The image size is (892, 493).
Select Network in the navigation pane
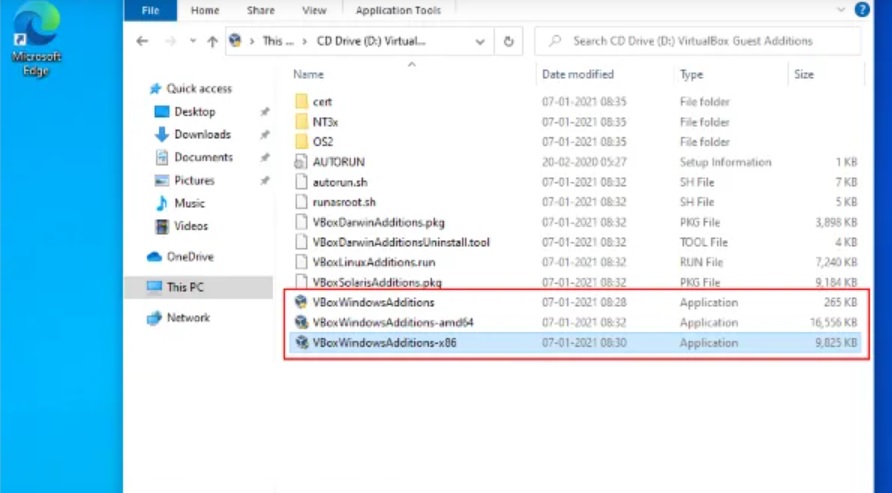[188, 318]
